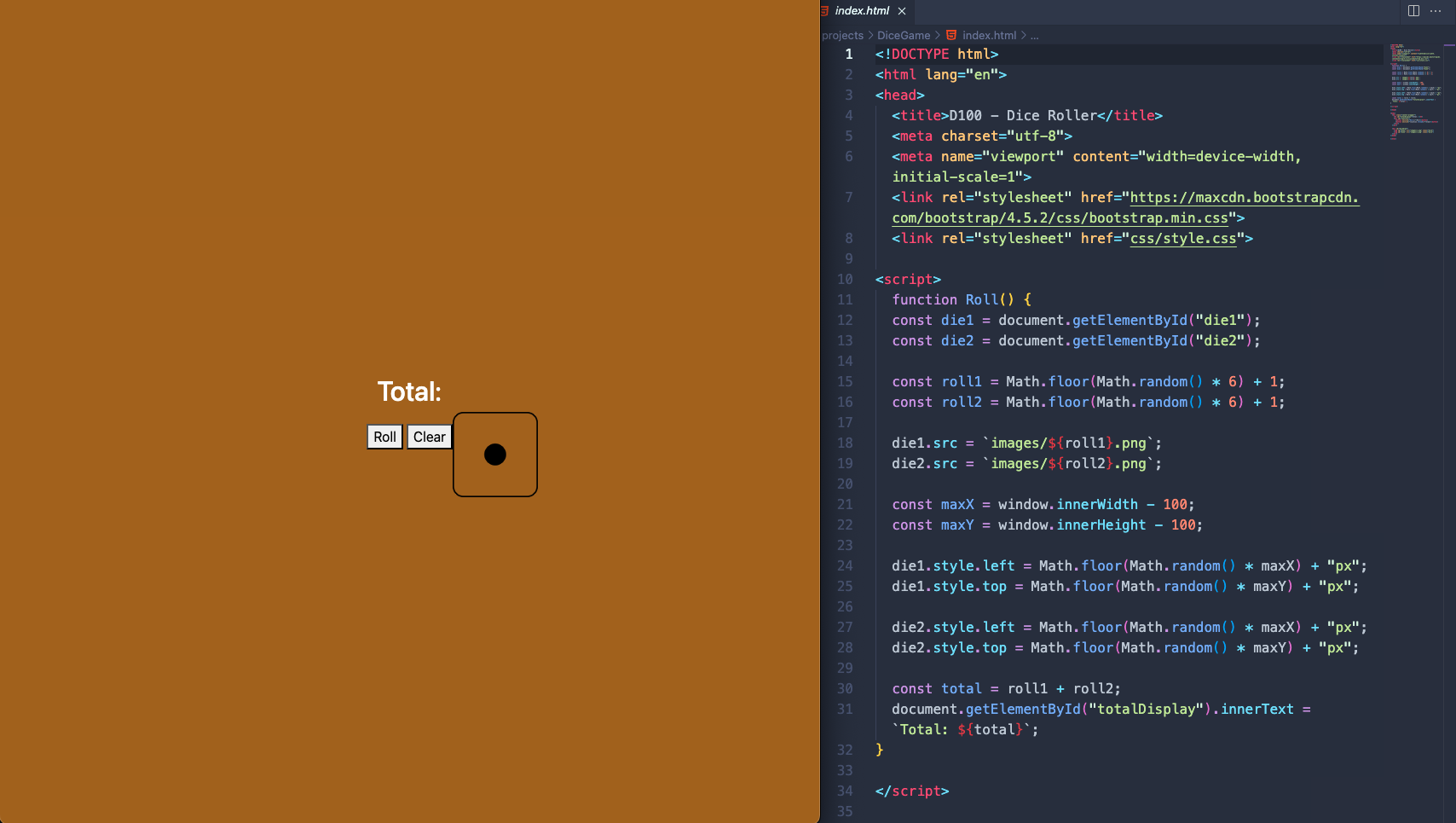Click 'const maxX' on line 21

[933, 504]
